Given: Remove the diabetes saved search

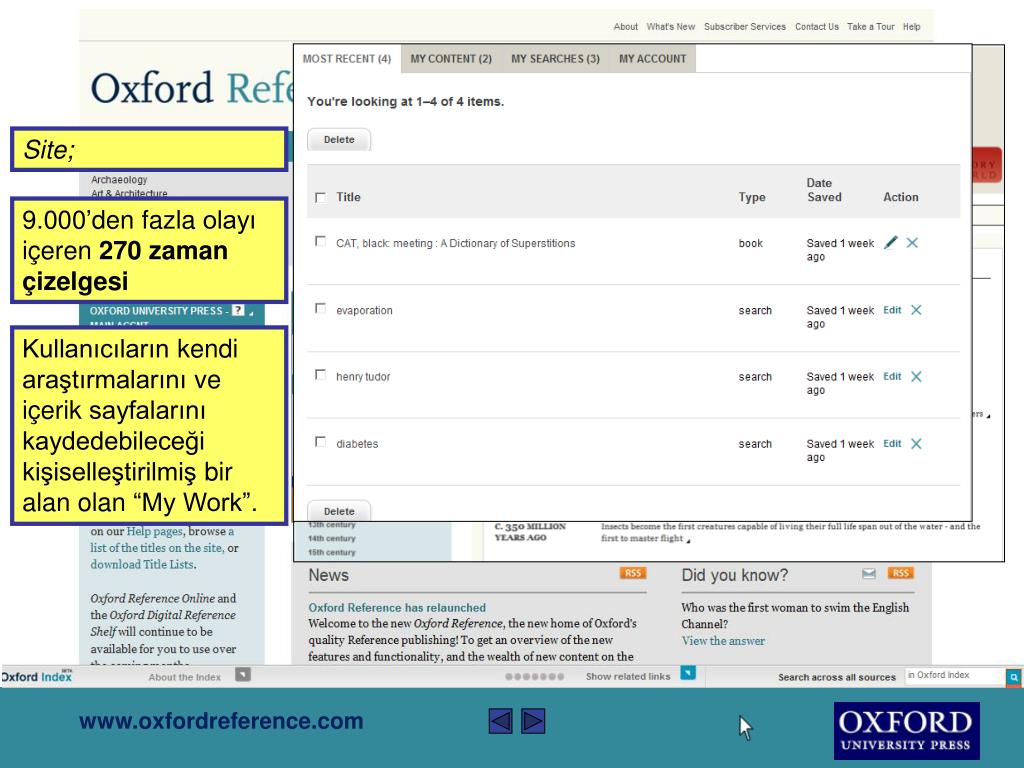Looking at the screenshot, I should coord(916,444).
